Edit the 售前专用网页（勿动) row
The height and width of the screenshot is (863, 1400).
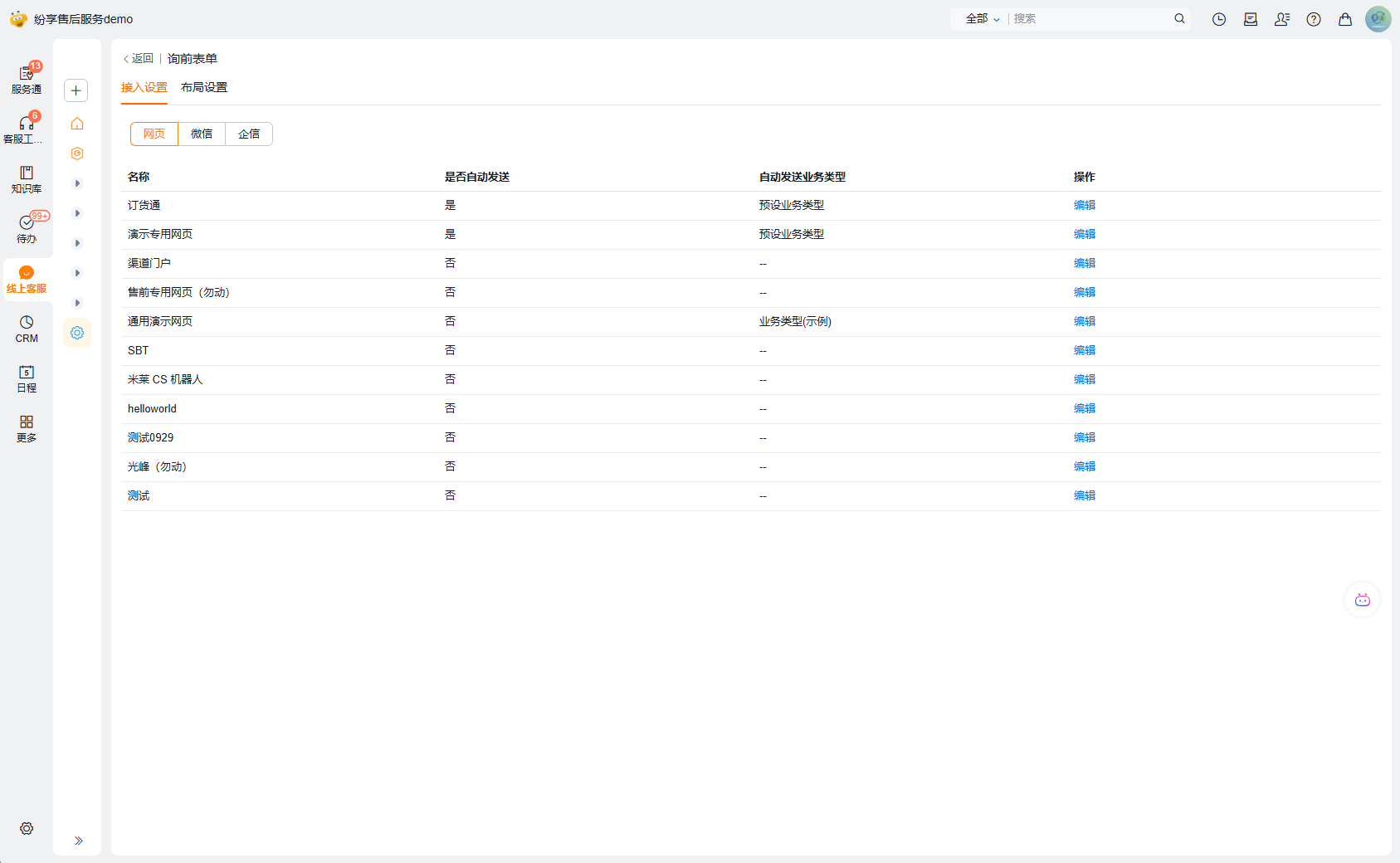1085,293
